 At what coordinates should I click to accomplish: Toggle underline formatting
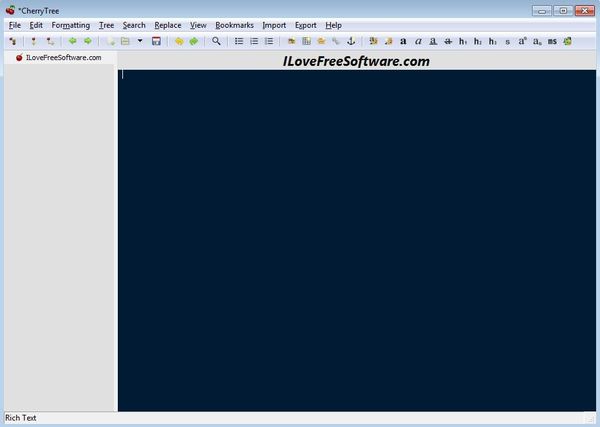click(433, 41)
